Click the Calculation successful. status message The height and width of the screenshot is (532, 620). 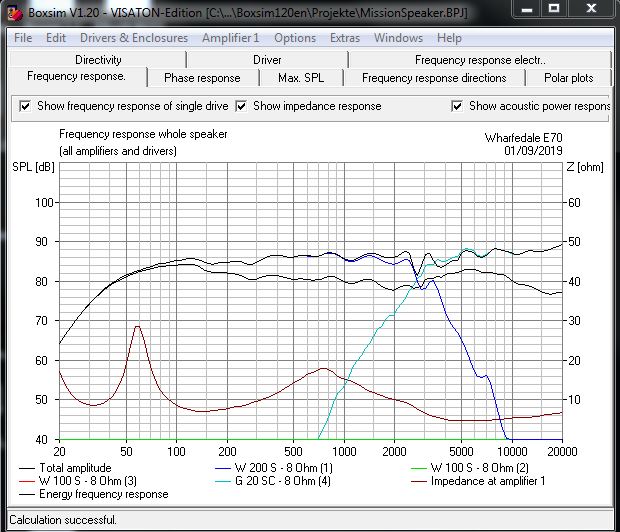[x=63, y=520]
